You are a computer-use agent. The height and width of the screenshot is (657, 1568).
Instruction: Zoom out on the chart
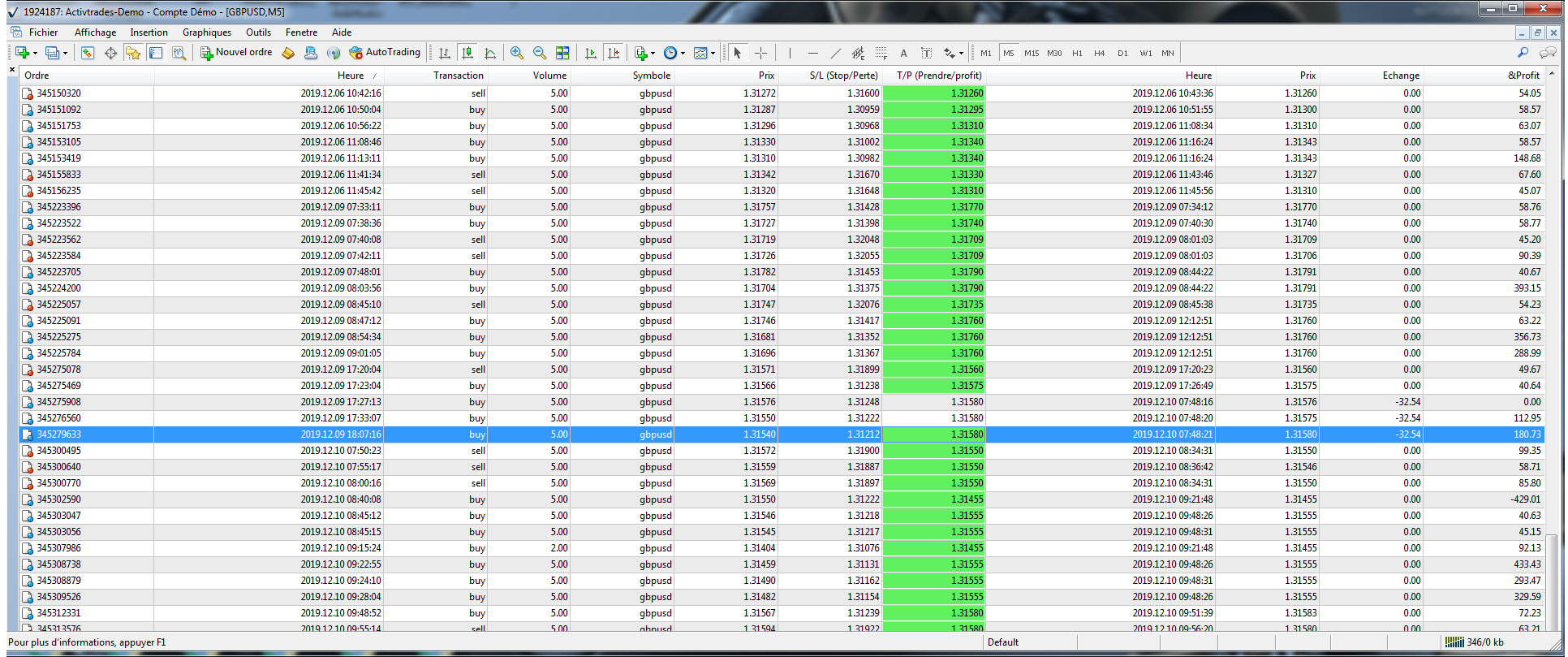point(540,53)
